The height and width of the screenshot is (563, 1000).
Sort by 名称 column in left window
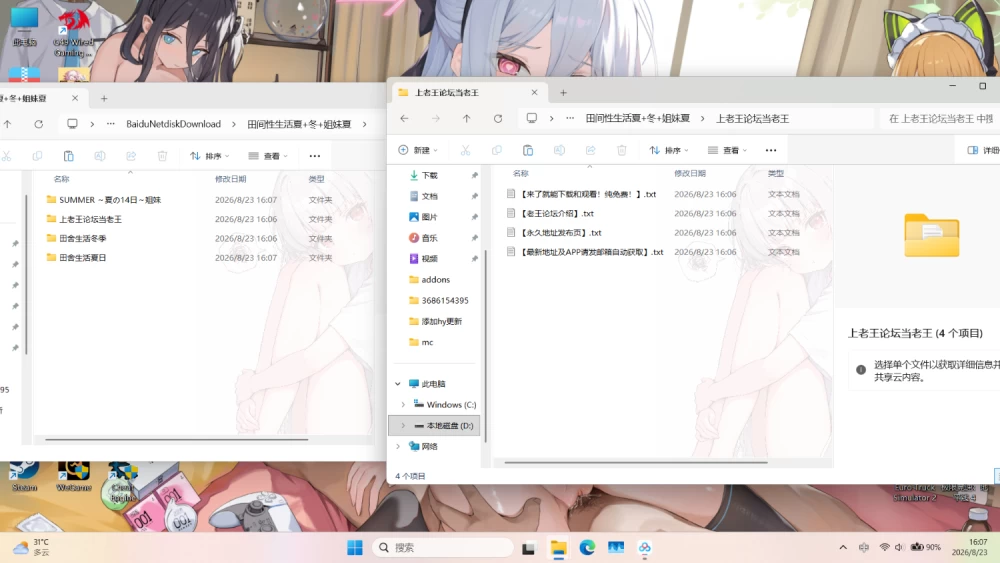62,179
